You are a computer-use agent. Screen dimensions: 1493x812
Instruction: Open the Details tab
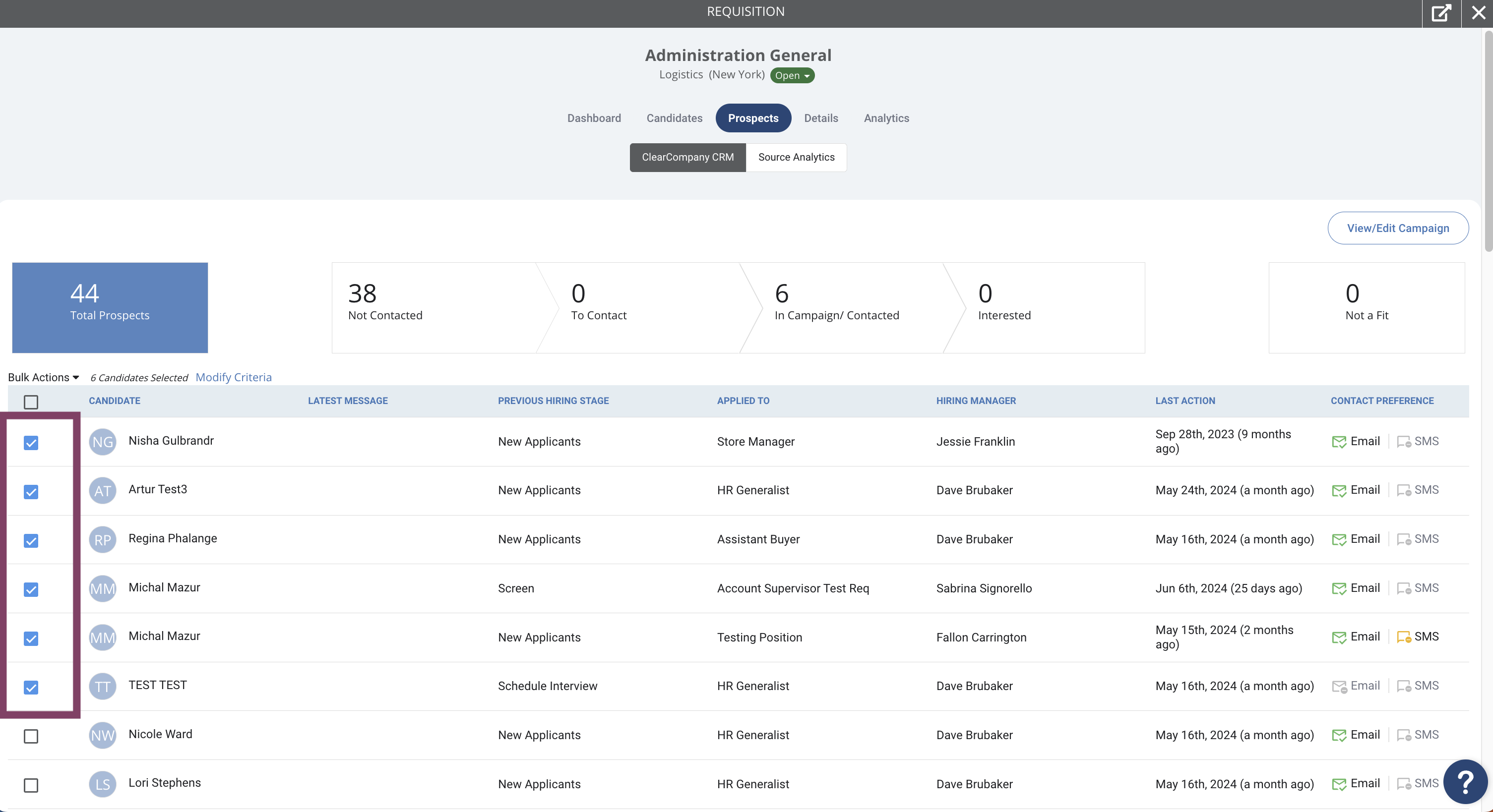click(x=821, y=118)
